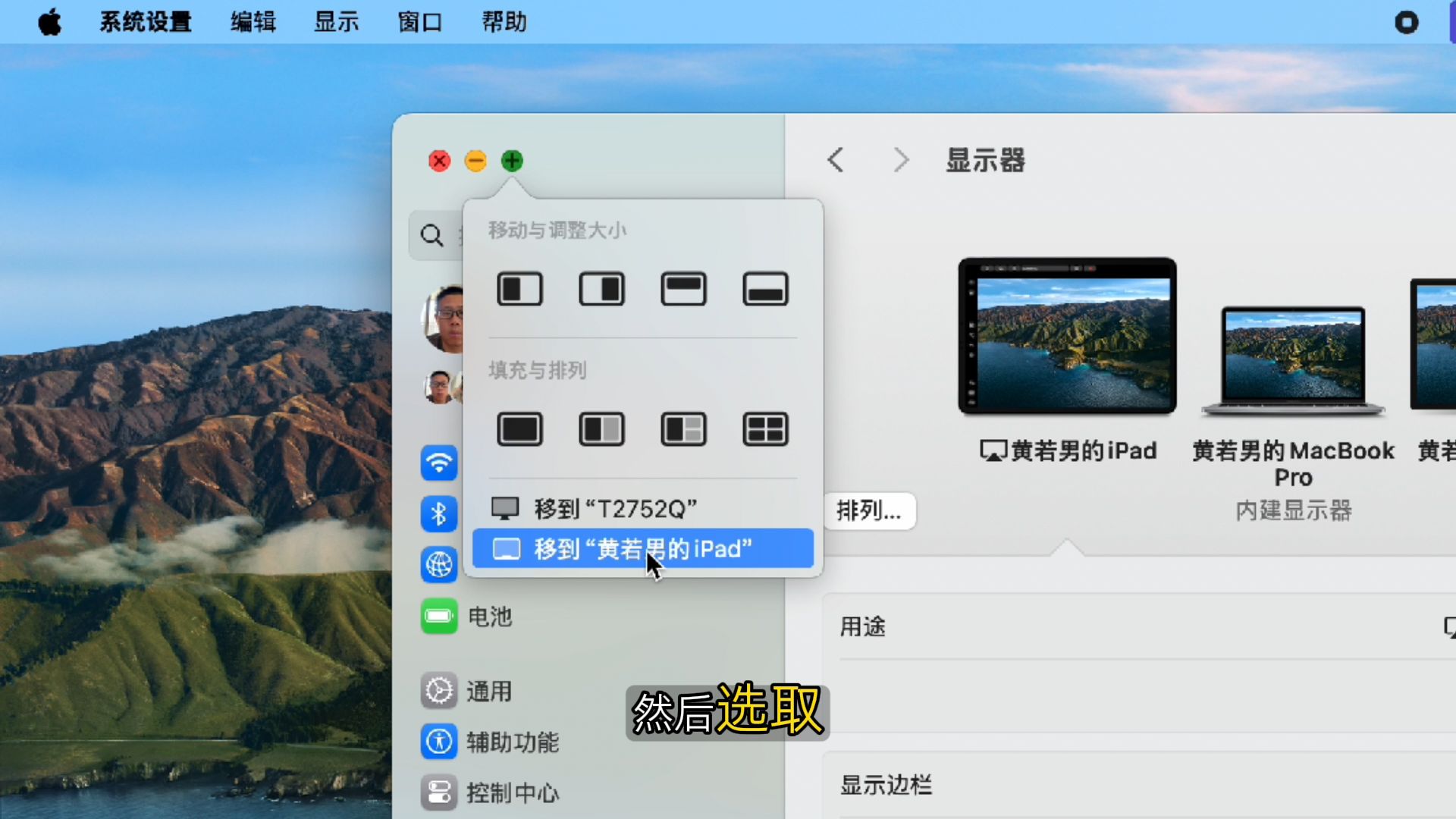Go forward with the right chevron
The height and width of the screenshot is (819, 1456).
click(x=901, y=160)
